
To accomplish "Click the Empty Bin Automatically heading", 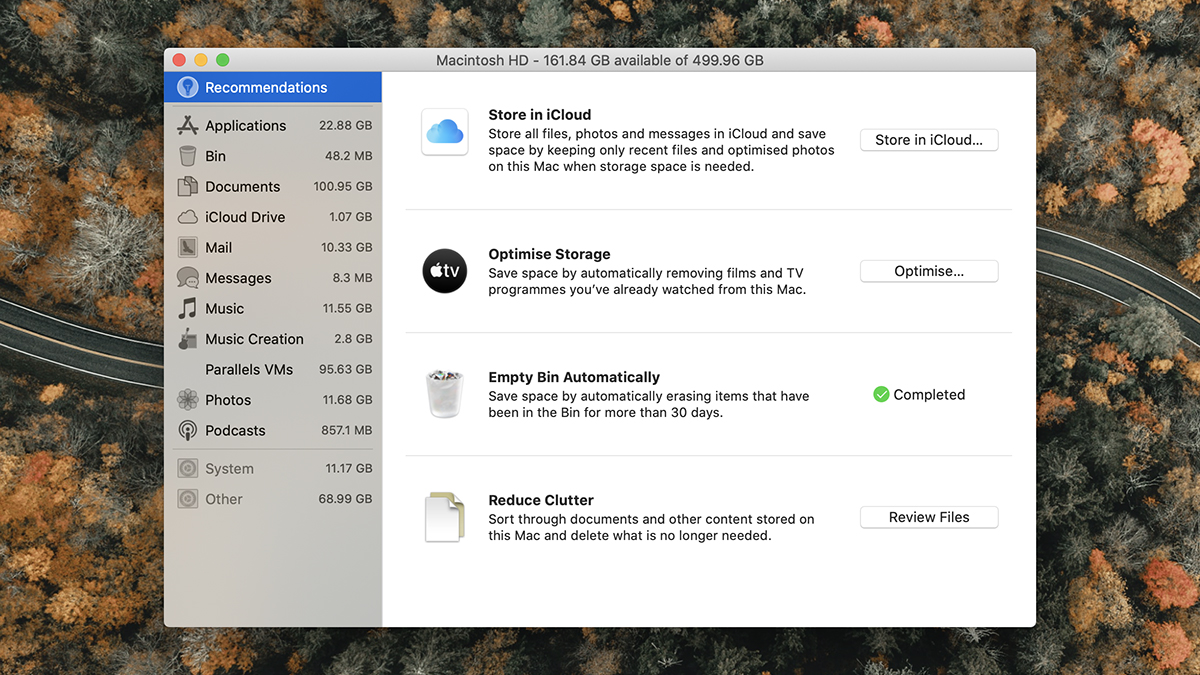I will pyautogui.click(x=574, y=377).
